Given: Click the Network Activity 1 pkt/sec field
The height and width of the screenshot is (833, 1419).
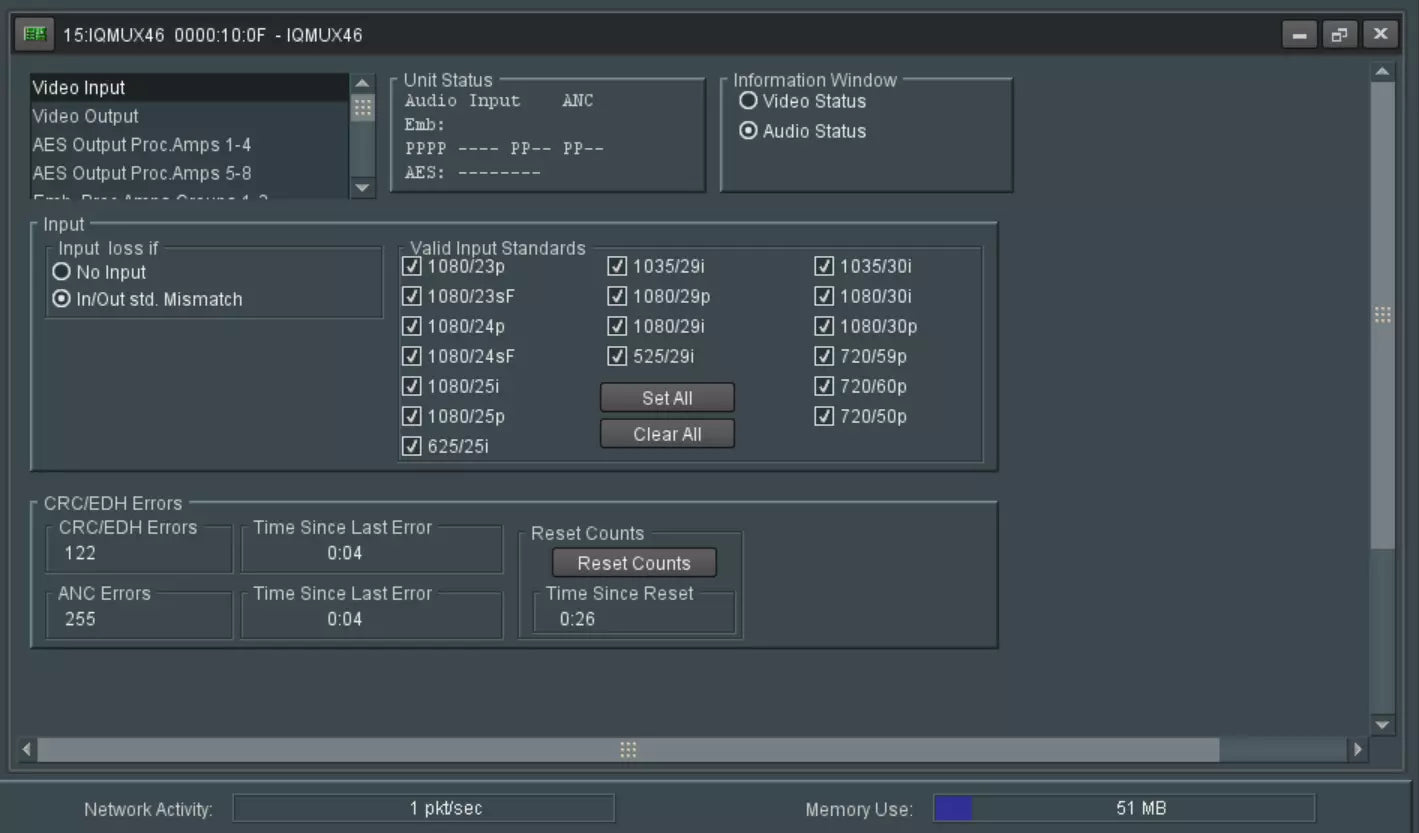Looking at the screenshot, I should 423,808.
